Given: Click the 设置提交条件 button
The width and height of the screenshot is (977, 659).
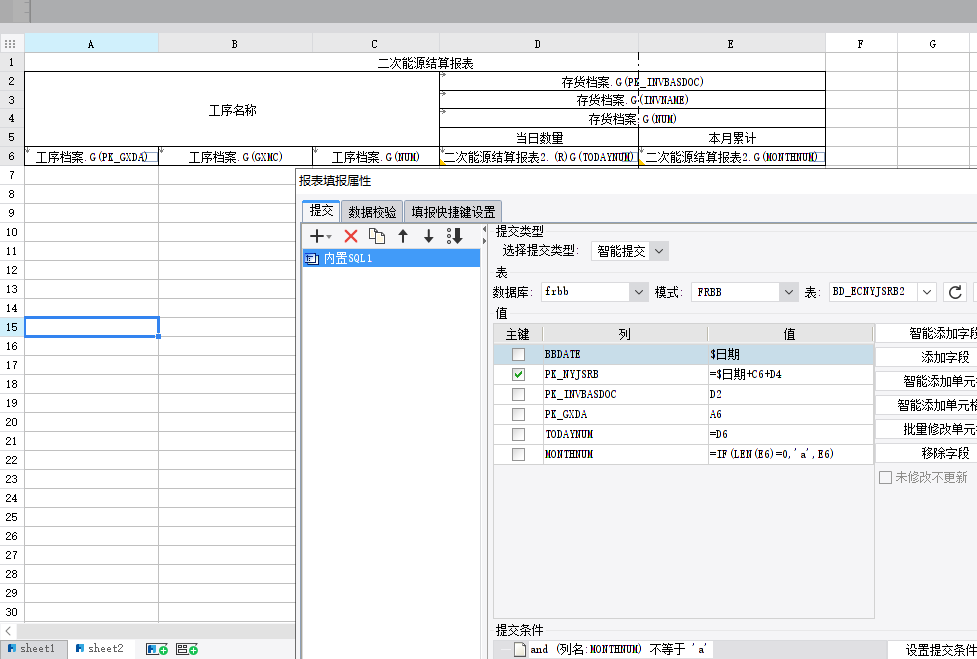Looking at the screenshot, I should 932,650.
